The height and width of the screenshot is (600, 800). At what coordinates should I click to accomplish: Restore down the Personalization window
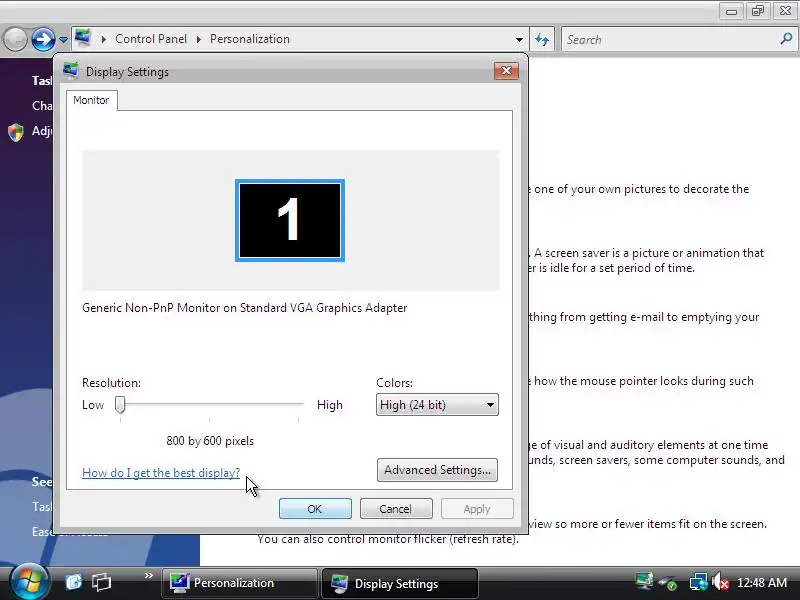click(758, 11)
